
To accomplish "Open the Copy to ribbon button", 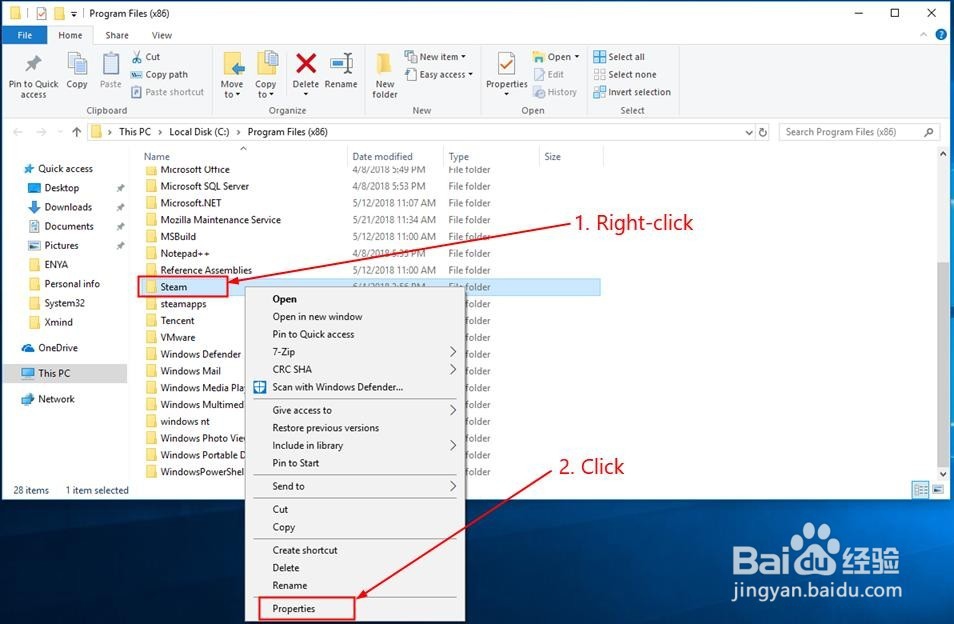I will pos(266,75).
